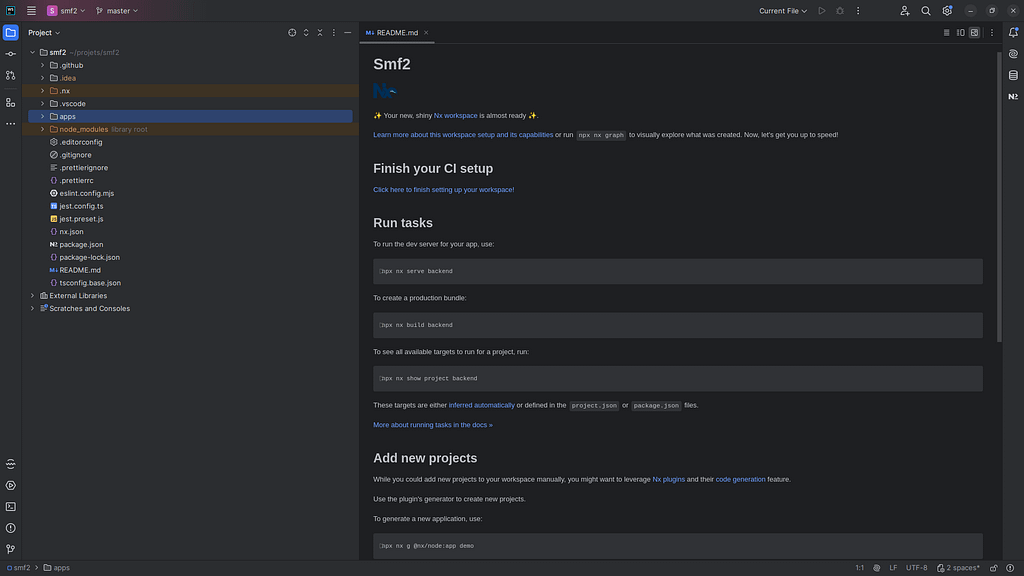Select opened file in Project tree
The width and height of the screenshot is (1024, 576).
[292, 33]
